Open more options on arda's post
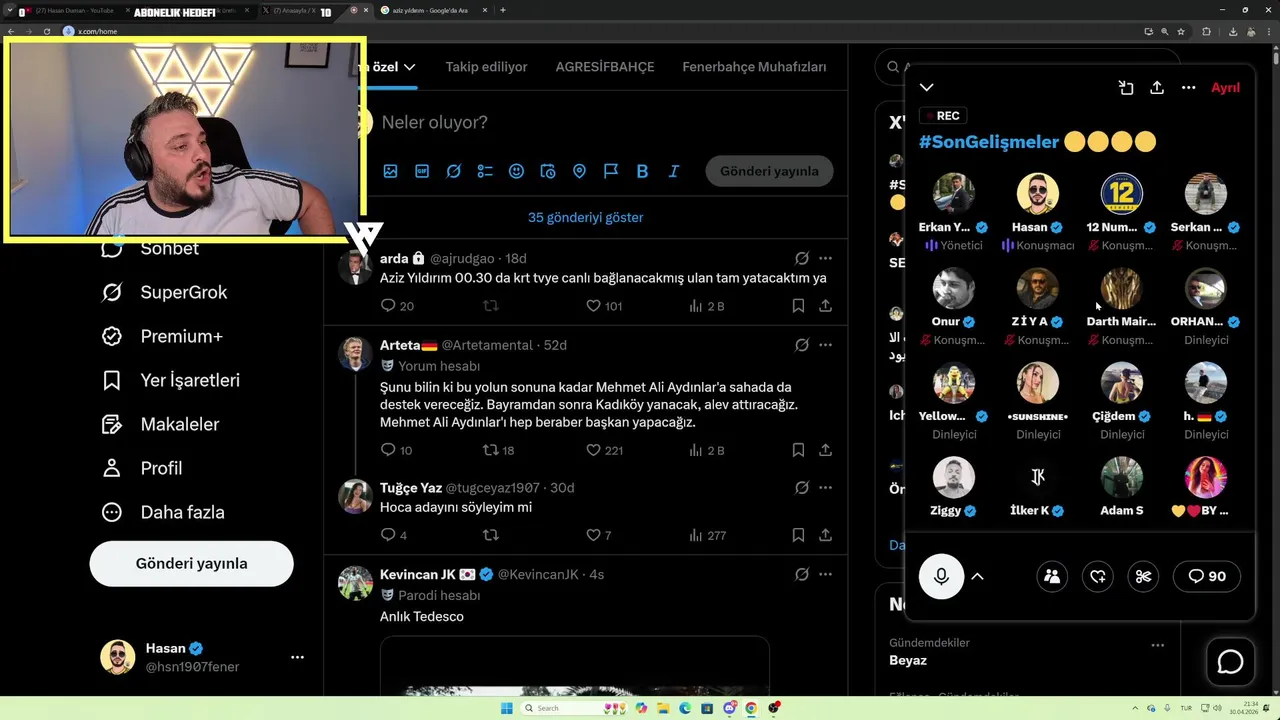The height and width of the screenshot is (720, 1280). coord(825,259)
